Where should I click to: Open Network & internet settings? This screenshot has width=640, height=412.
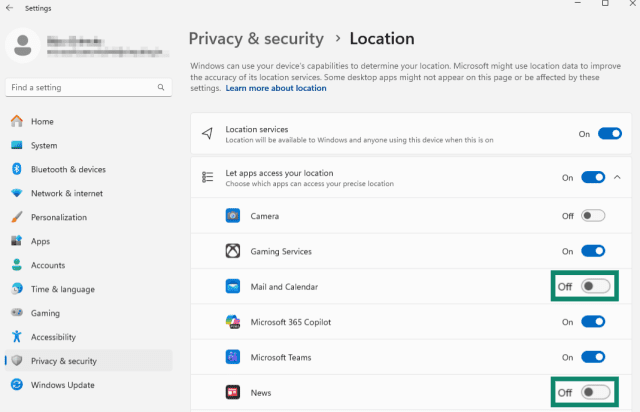pos(89,193)
